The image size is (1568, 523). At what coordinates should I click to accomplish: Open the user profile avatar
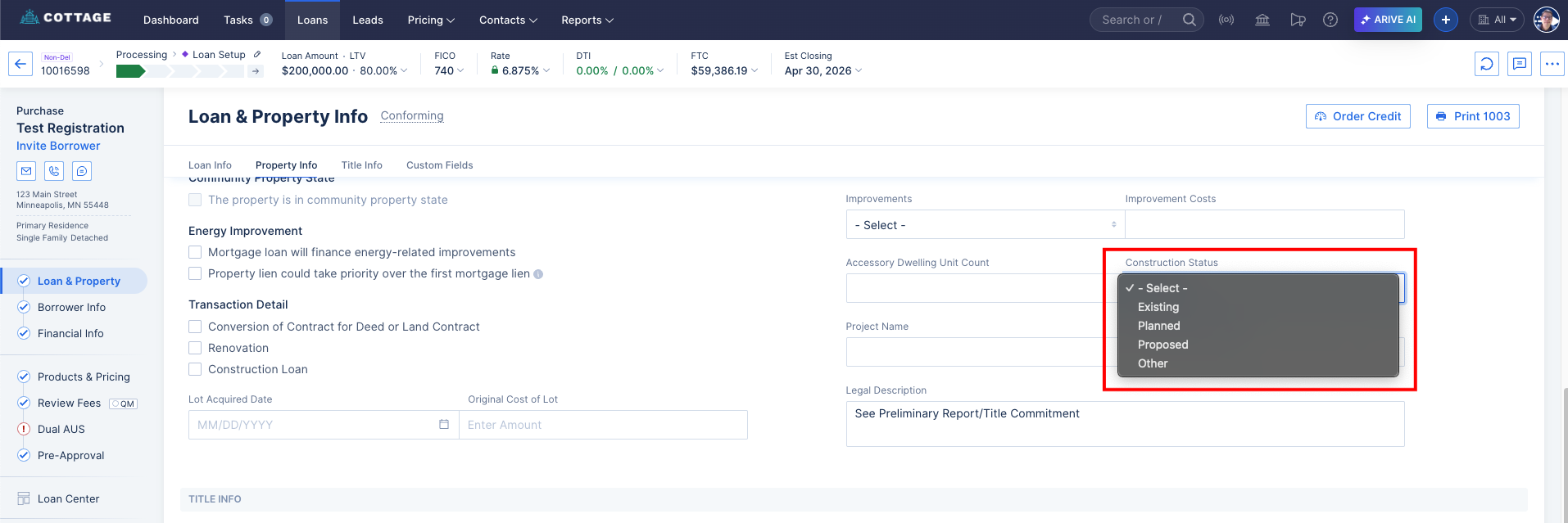click(x=1546, y=20)
